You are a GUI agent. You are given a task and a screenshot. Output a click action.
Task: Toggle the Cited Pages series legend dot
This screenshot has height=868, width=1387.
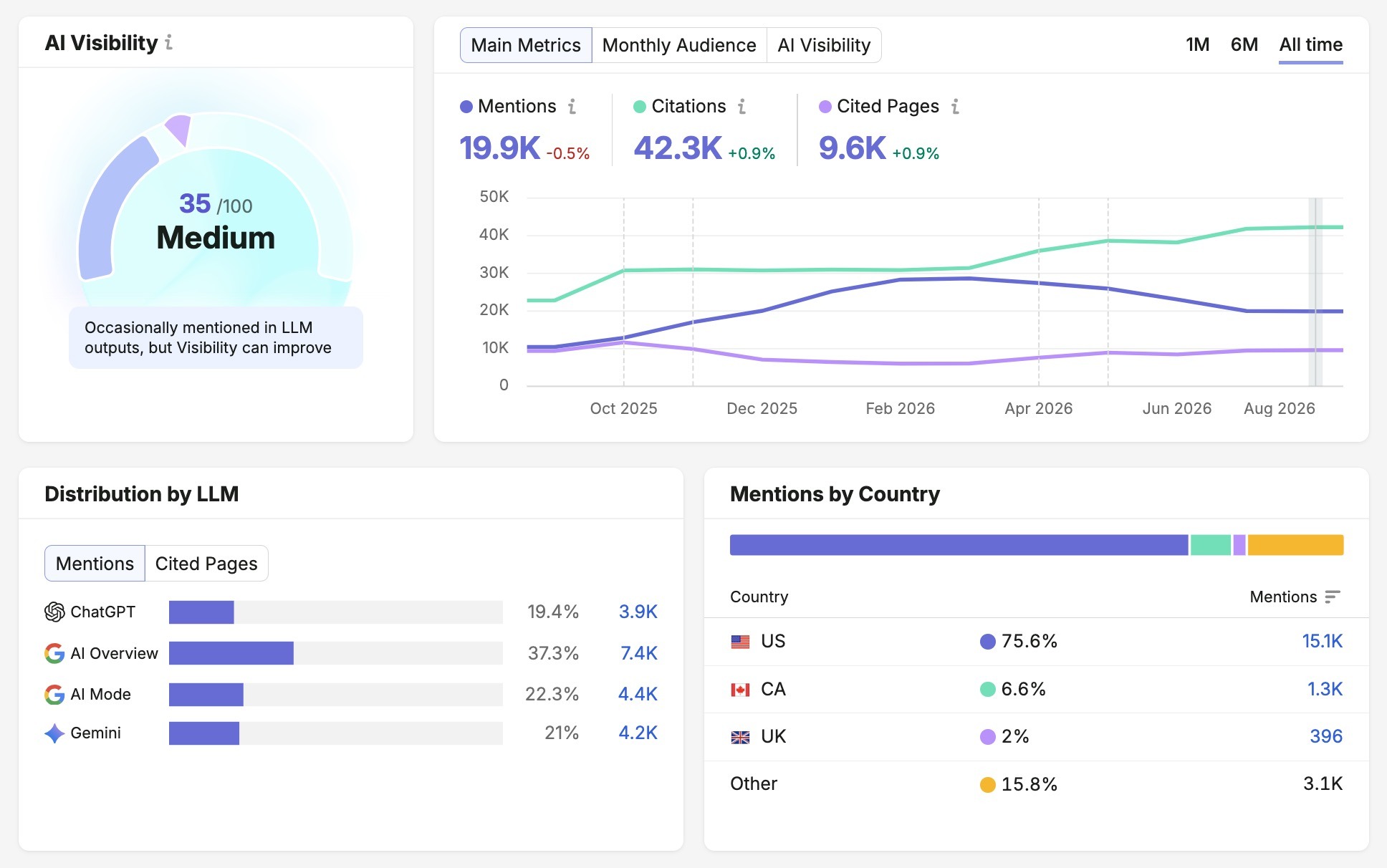[825, 107]
